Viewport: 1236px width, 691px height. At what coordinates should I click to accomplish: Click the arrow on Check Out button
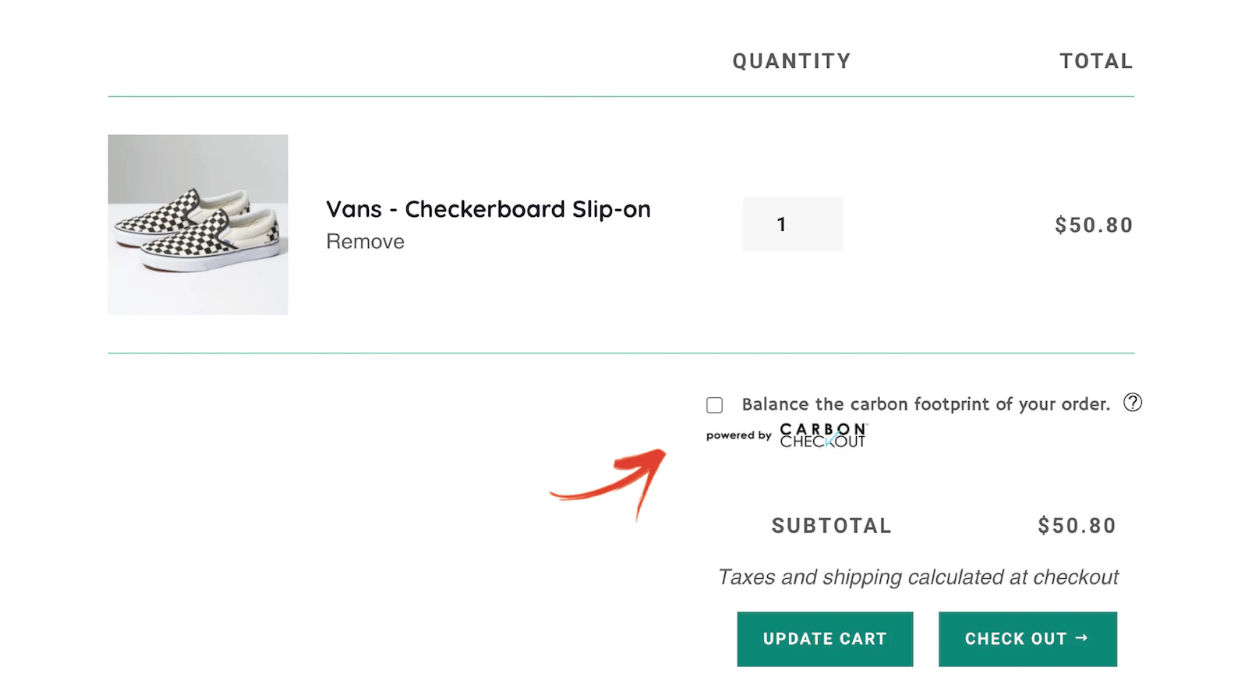click(x=1081, y=638)
